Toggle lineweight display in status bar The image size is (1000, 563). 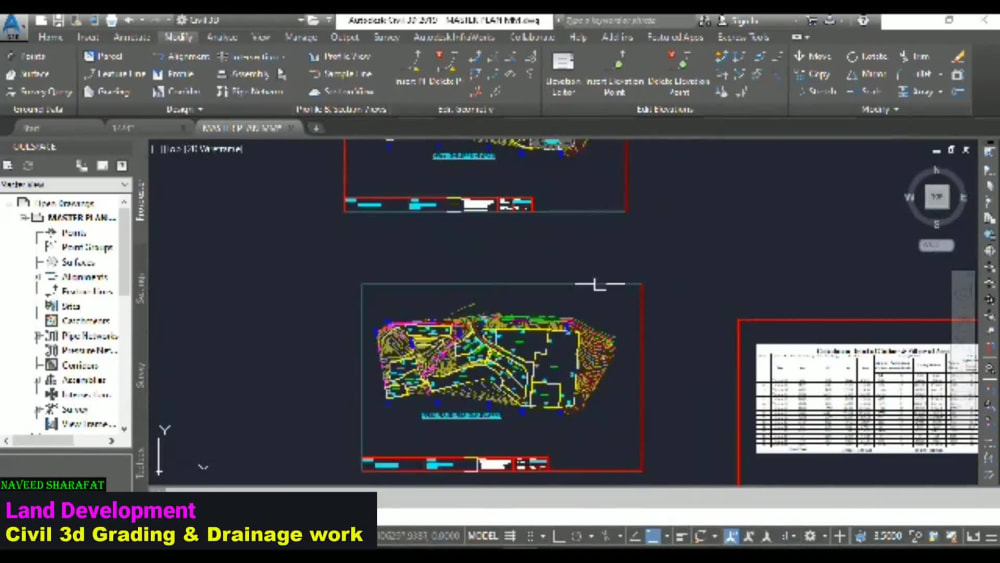pos(680,536)
